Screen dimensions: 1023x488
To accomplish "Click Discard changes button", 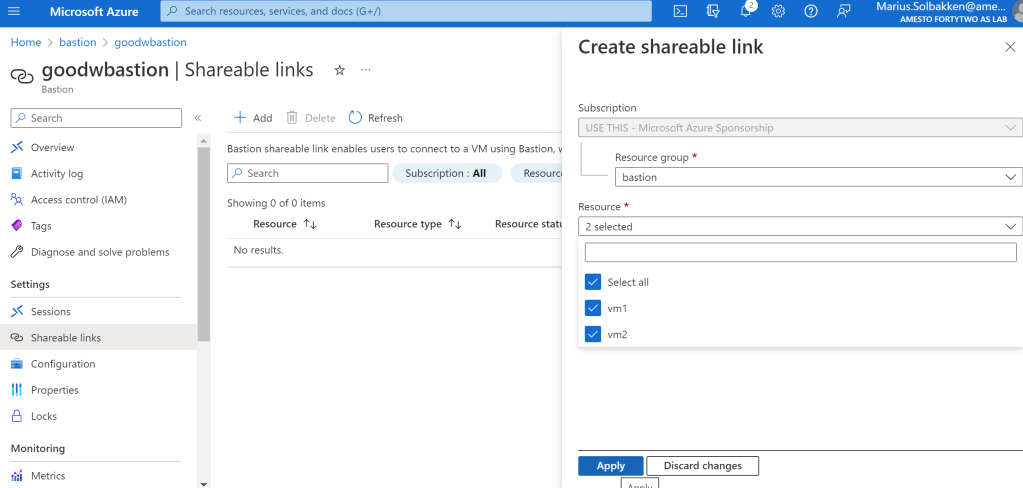I will (x=702, y=466).
